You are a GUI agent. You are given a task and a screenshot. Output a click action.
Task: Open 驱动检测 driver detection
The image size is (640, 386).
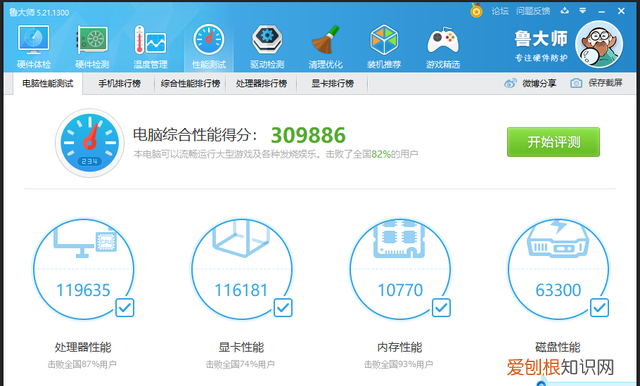point(267,47)
